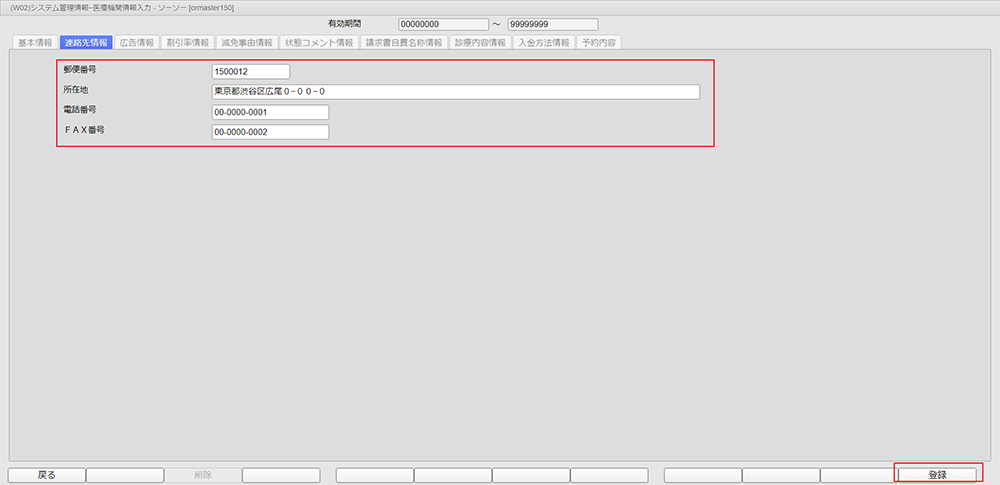Open the 診療内容情報 tab
Viewport: 1000px width, 485px height.
tap(480, 43)
